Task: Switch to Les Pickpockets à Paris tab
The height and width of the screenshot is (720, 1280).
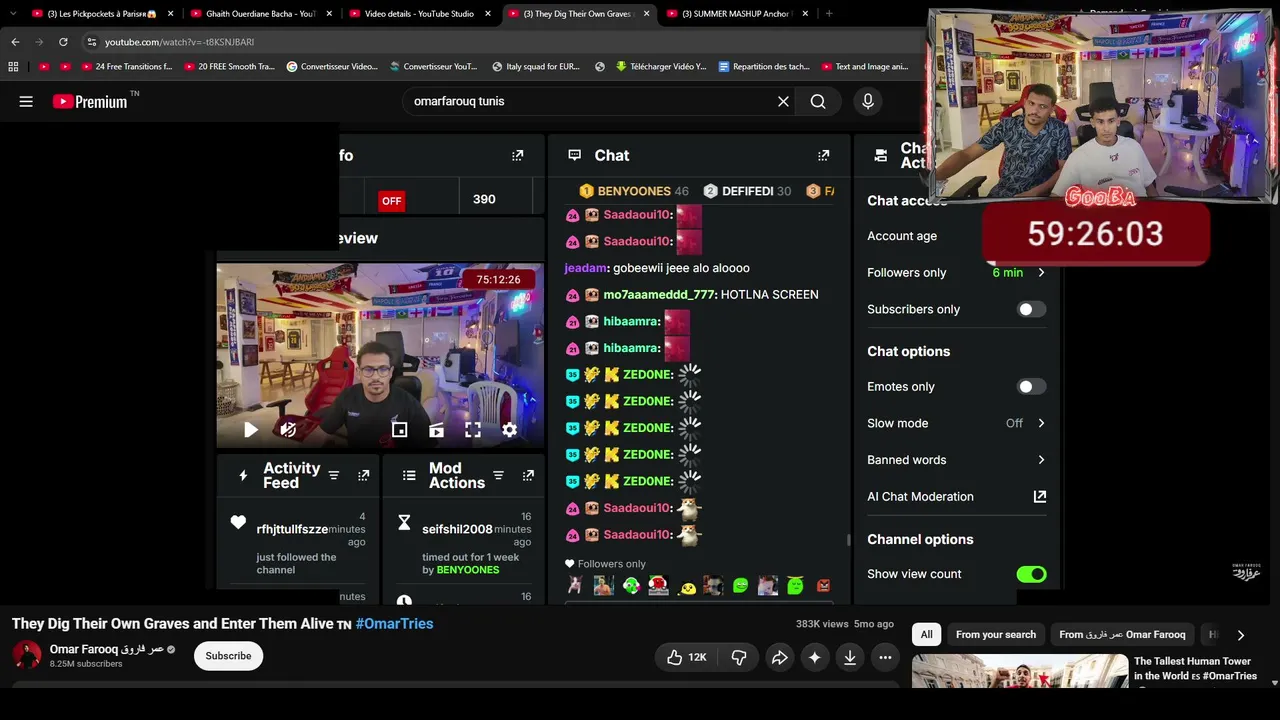Action: [x=102, y=14]
